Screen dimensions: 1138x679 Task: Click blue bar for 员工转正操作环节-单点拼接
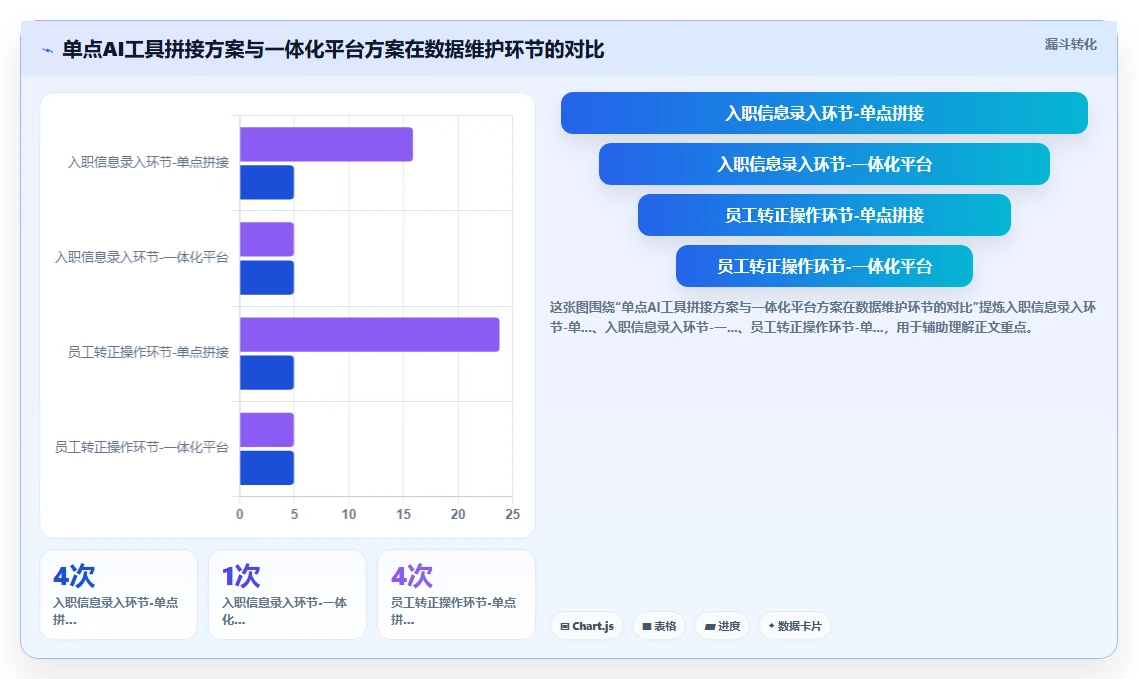(267, 372)
